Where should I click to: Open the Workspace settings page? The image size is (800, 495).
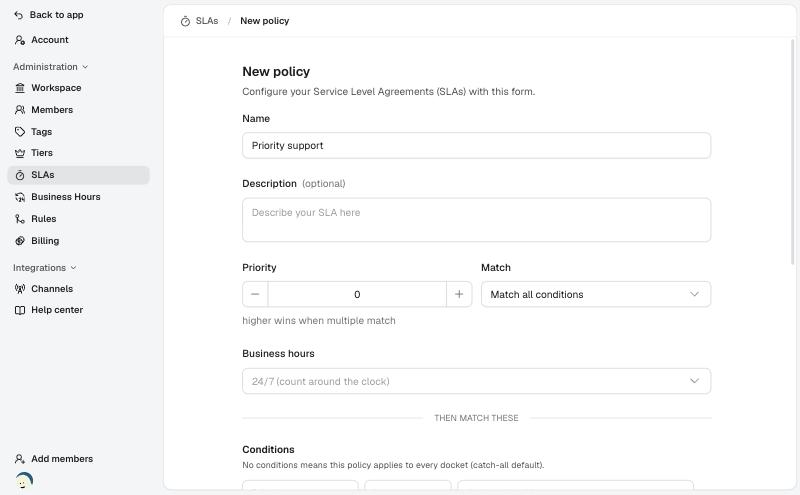[x=79, y=88]
